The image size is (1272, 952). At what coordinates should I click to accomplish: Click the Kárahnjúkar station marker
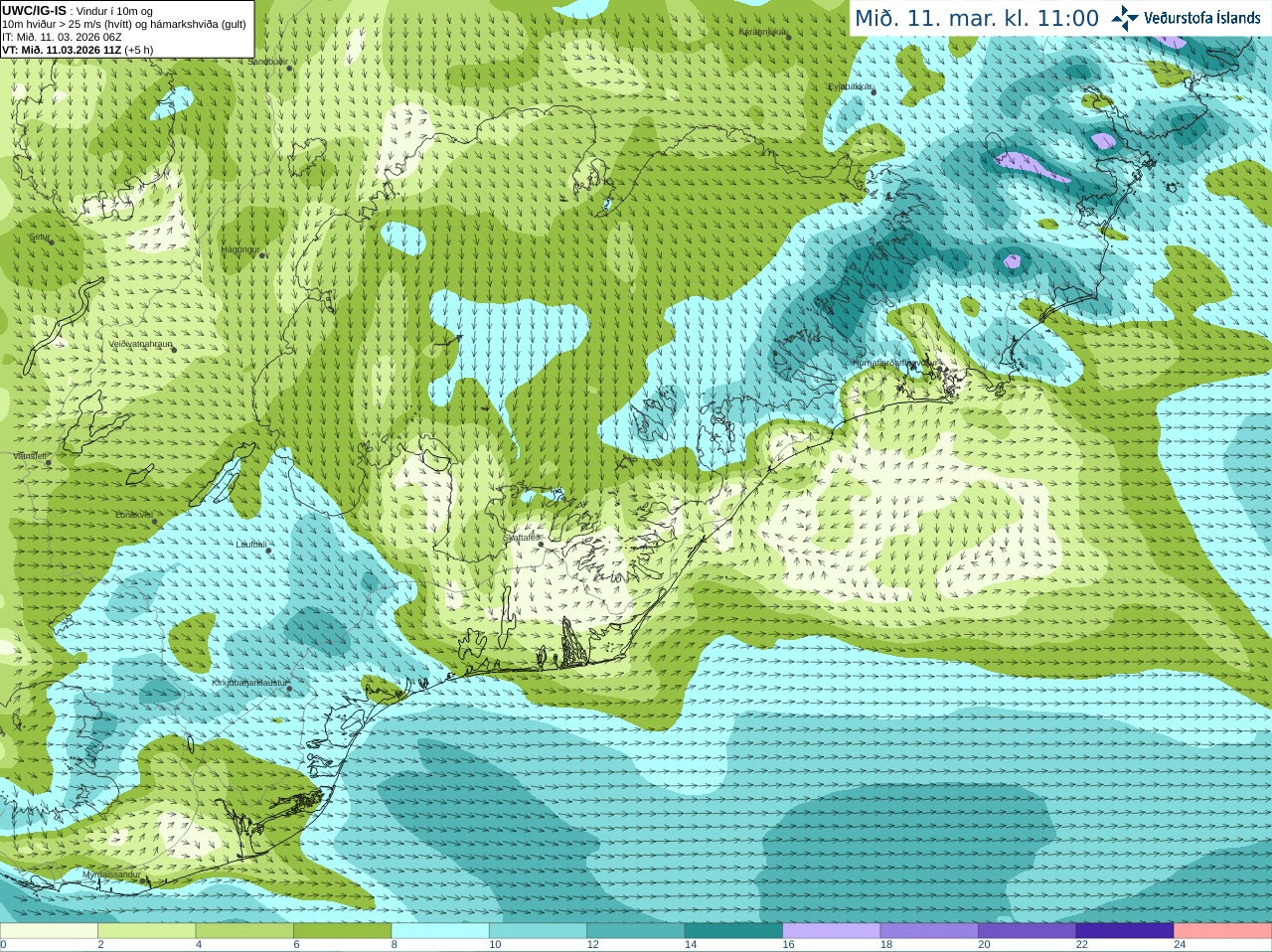pyautogui.click(x=789, y=37)
